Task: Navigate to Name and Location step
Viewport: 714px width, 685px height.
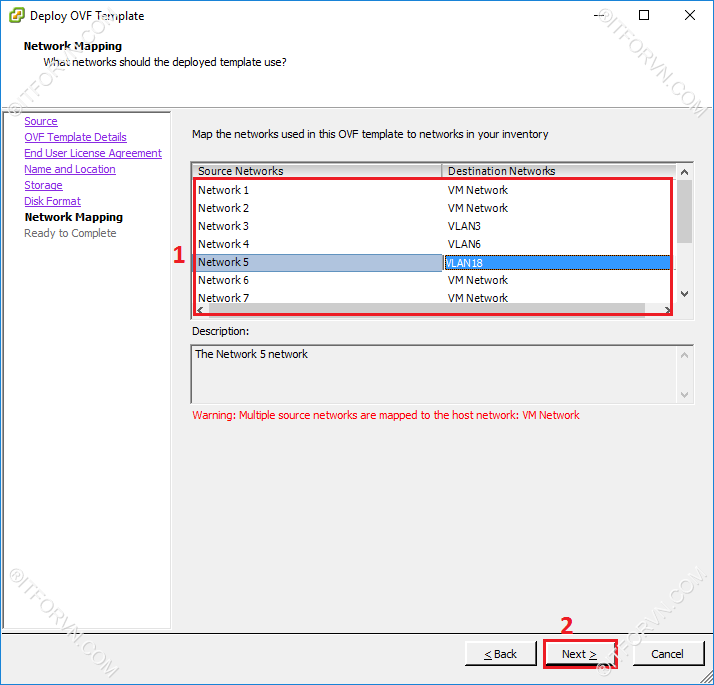Action: click(70, 169)
